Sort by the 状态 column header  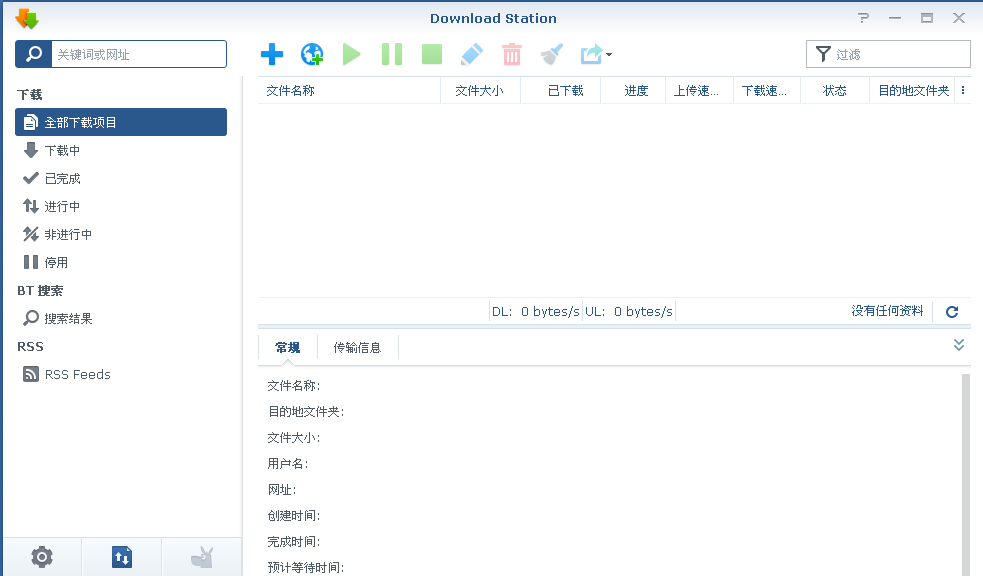[835, 91]
